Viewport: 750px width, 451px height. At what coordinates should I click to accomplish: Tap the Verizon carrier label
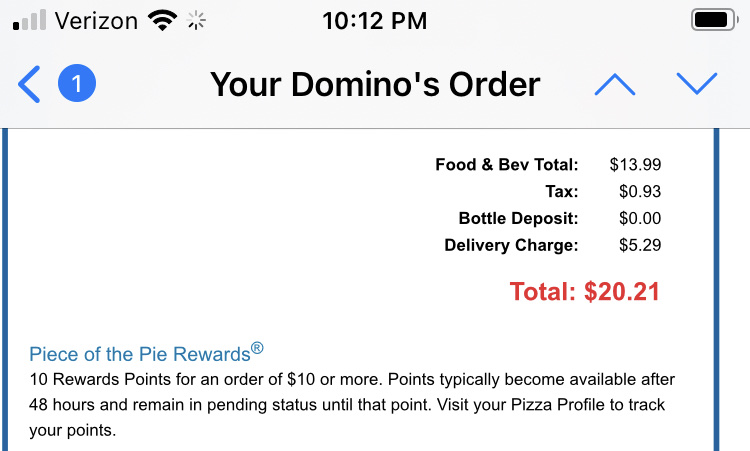tap(96, 21)
